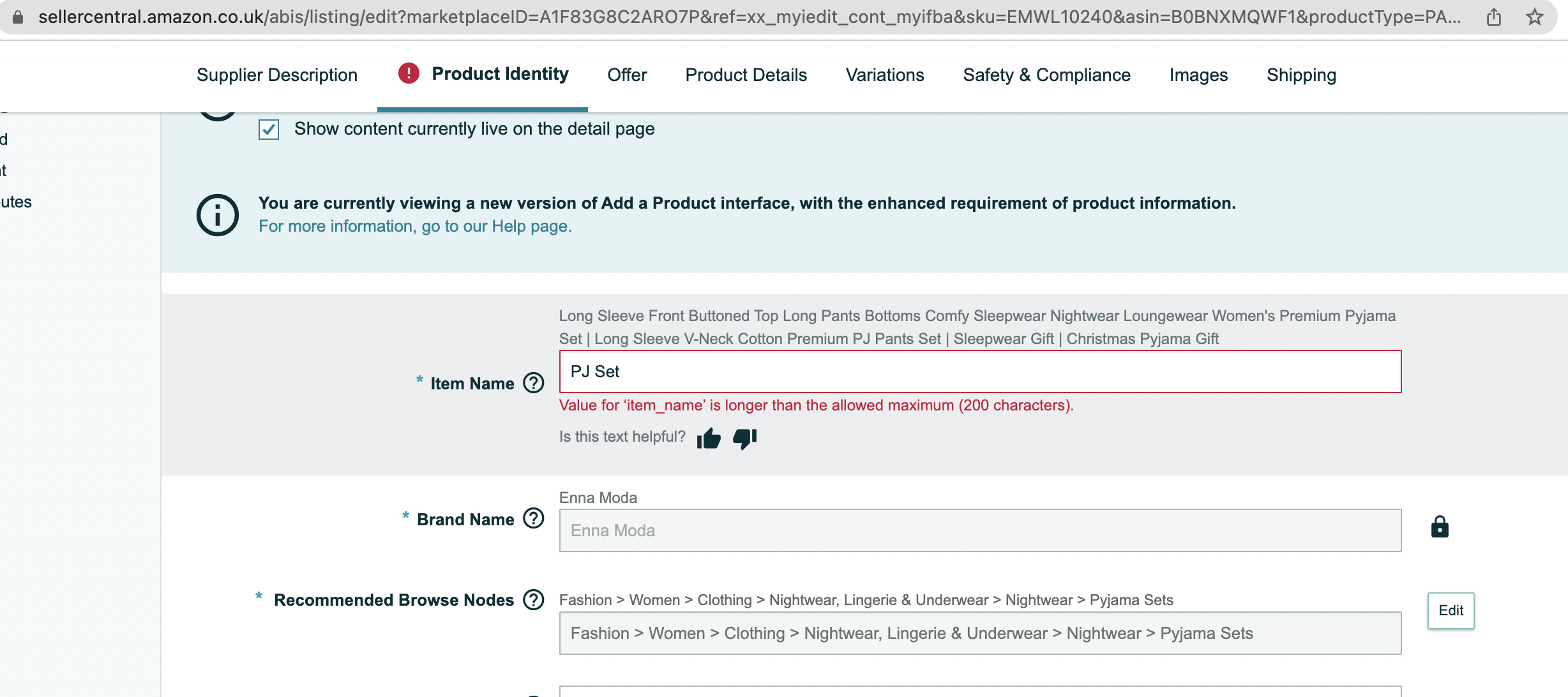1568x697 pixels.
Task: Open Recommended Browse Nodes help icon
Action: pyautogui.click(x=533, y=599)
